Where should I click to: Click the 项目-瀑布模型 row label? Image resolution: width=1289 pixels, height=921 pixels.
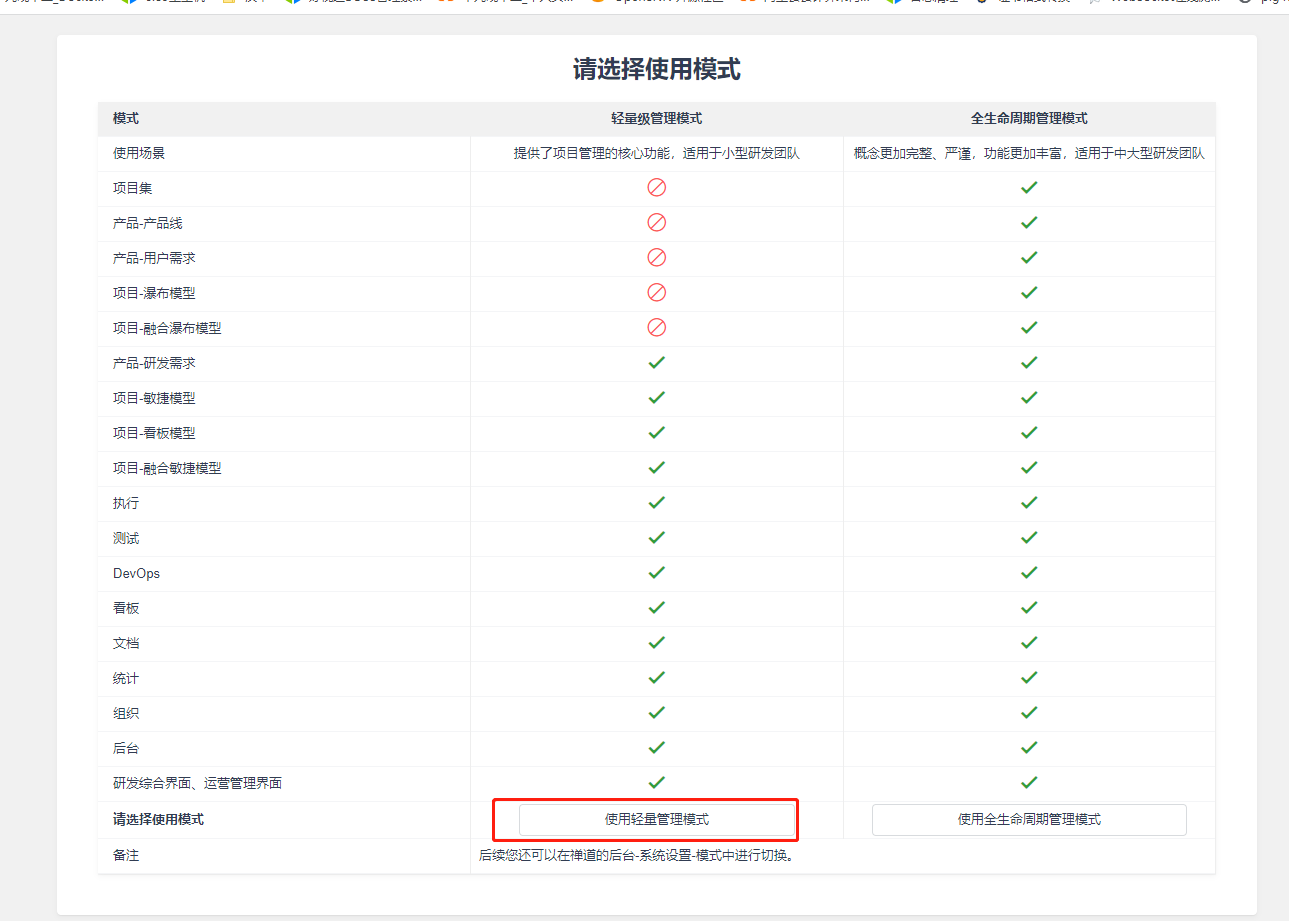(x=154, y=293)
